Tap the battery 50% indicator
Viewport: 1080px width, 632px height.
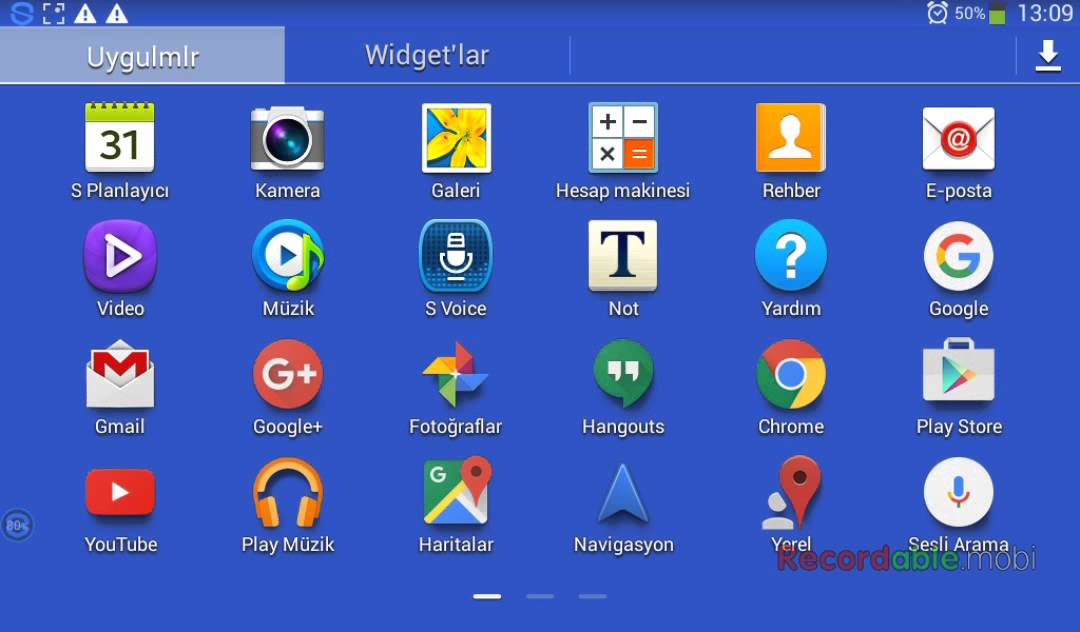pyautogui.click(x=979, y=13)
